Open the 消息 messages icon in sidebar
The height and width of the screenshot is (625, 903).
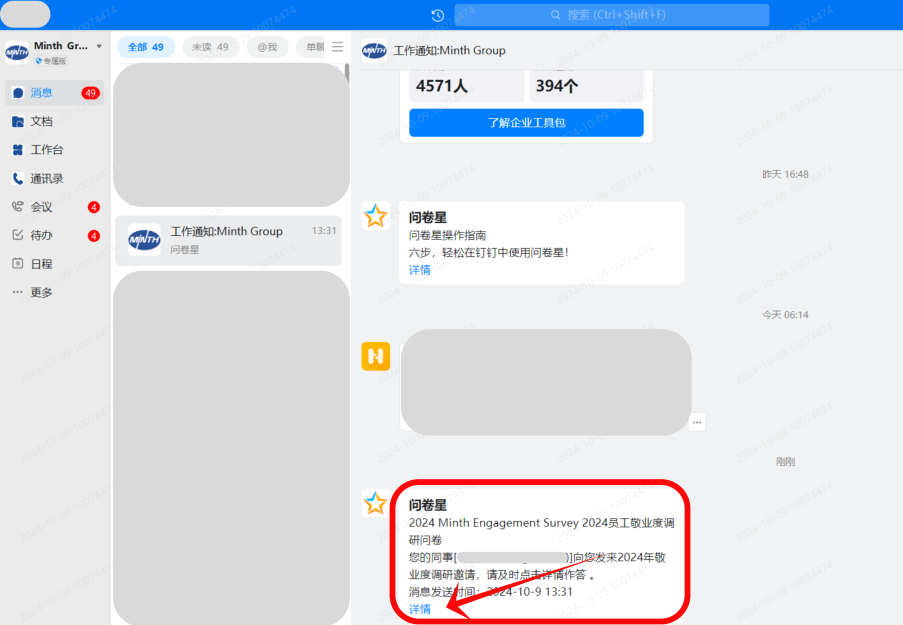pyautogui.click(x=18, y=93)
